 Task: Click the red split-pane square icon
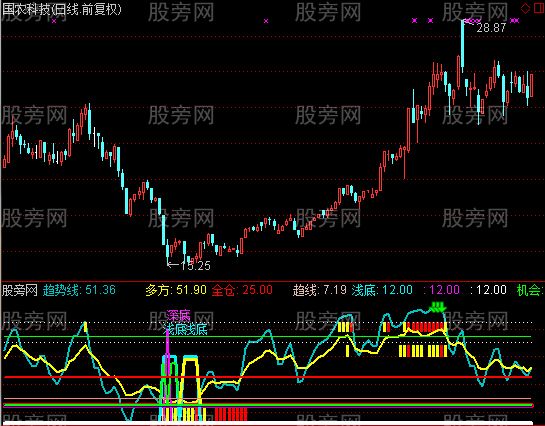point(539,8)
